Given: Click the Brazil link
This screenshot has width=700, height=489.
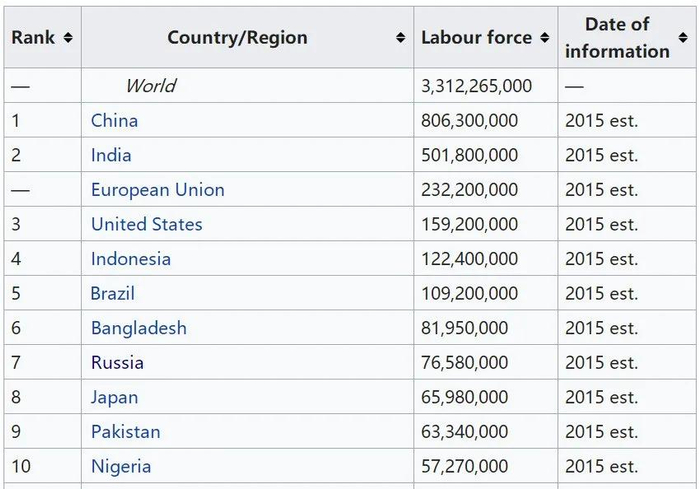Looking at the screenshot, I should [x=112, y=294].
